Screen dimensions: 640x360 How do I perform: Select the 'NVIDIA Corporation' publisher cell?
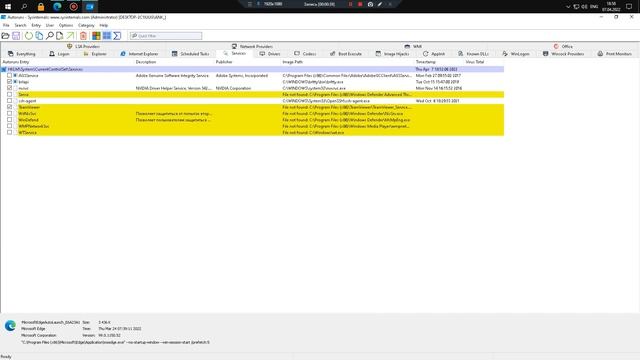[x=233, y=88]
